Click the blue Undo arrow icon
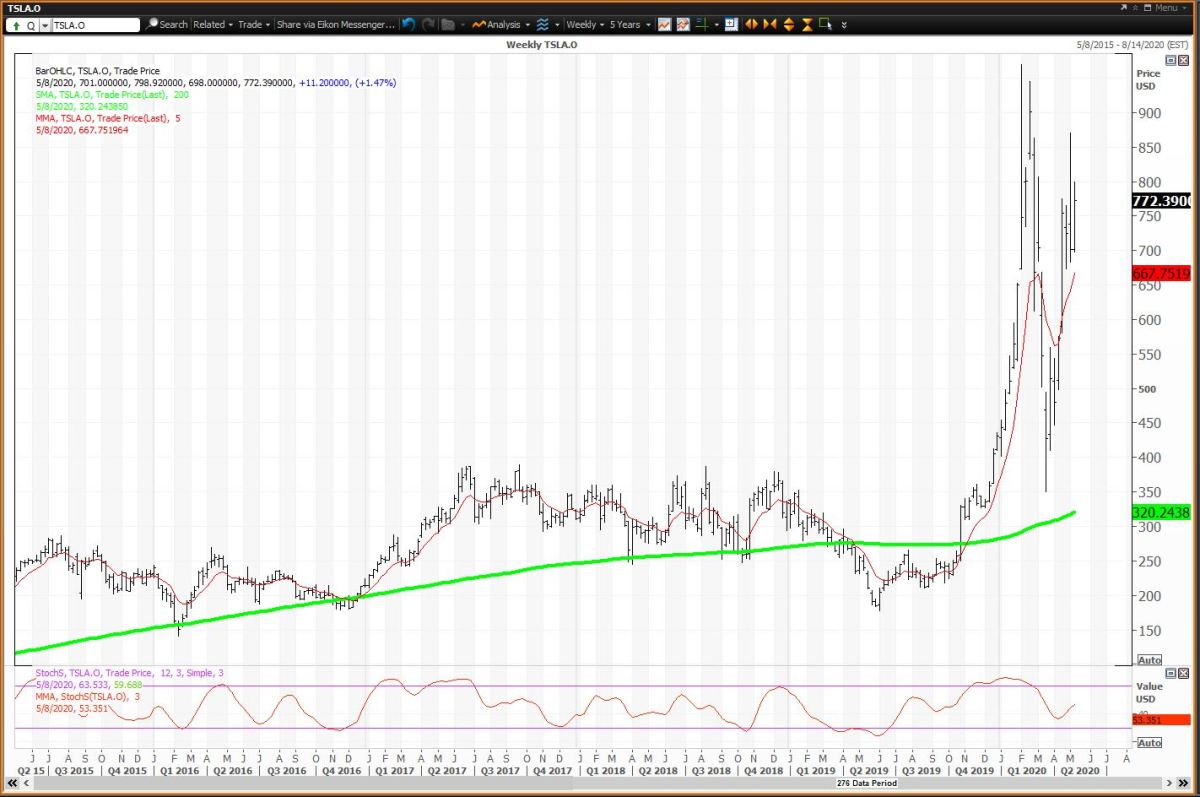The image size is (1200, 797). click(409, 24)
